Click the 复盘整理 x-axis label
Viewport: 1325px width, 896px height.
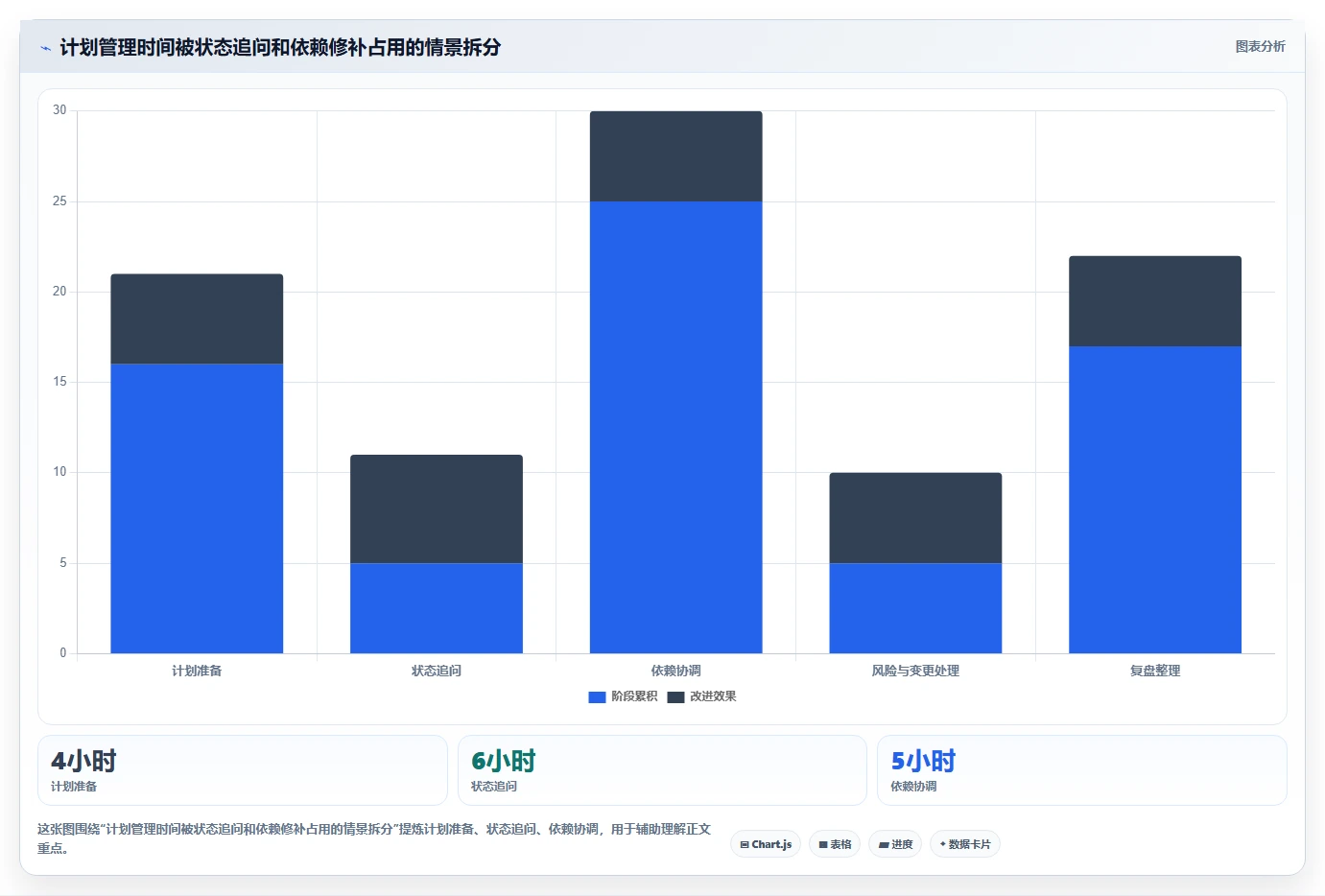[1155, 671]
